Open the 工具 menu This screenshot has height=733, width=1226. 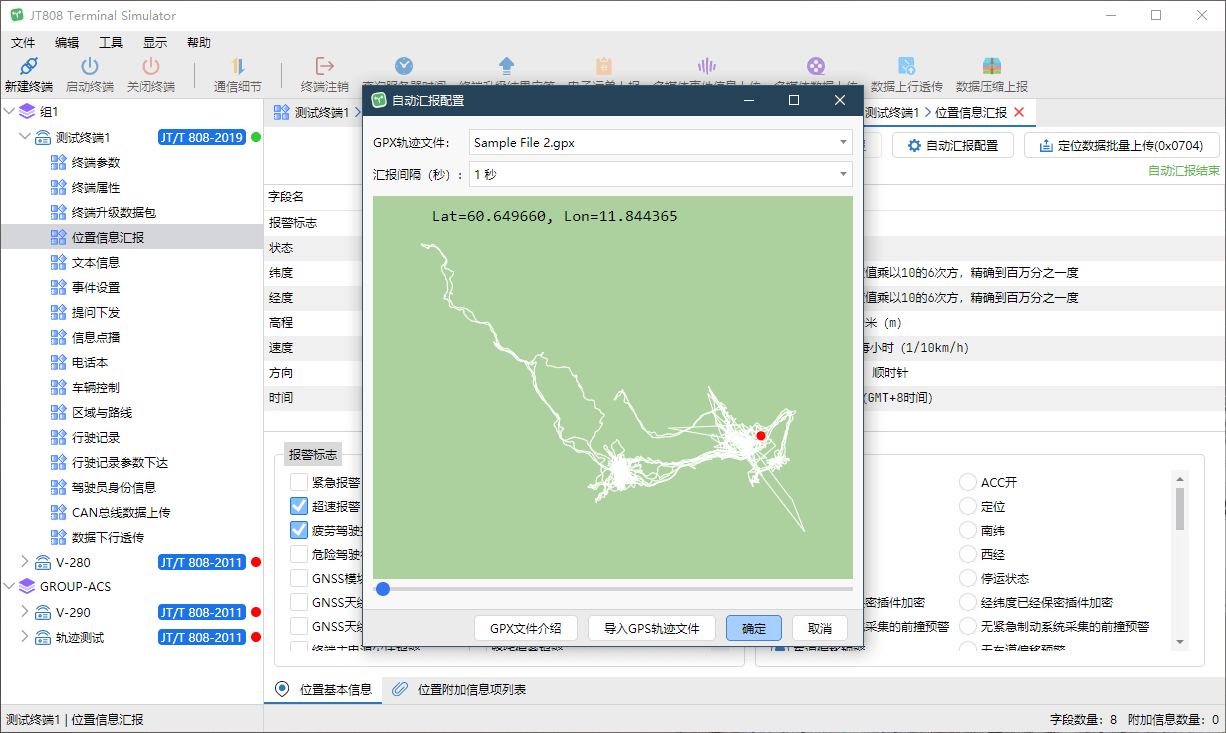click(x=110, y=43)
